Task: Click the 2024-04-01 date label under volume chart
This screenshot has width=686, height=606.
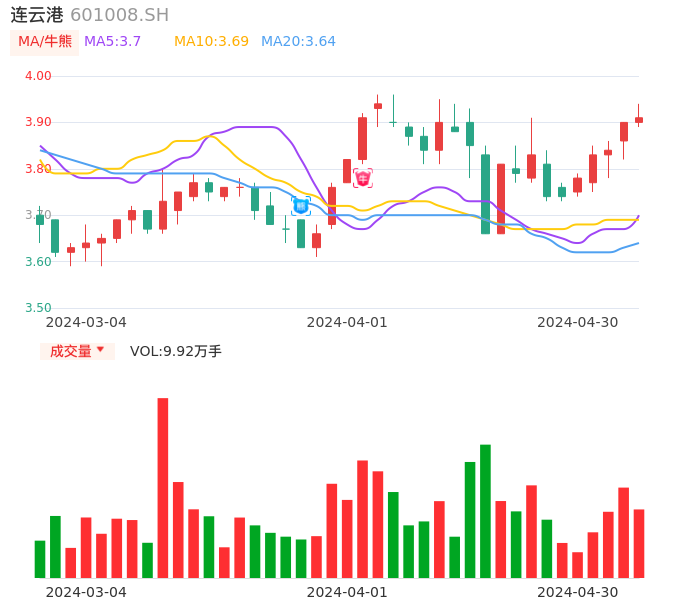Action: tap(346, 591)
